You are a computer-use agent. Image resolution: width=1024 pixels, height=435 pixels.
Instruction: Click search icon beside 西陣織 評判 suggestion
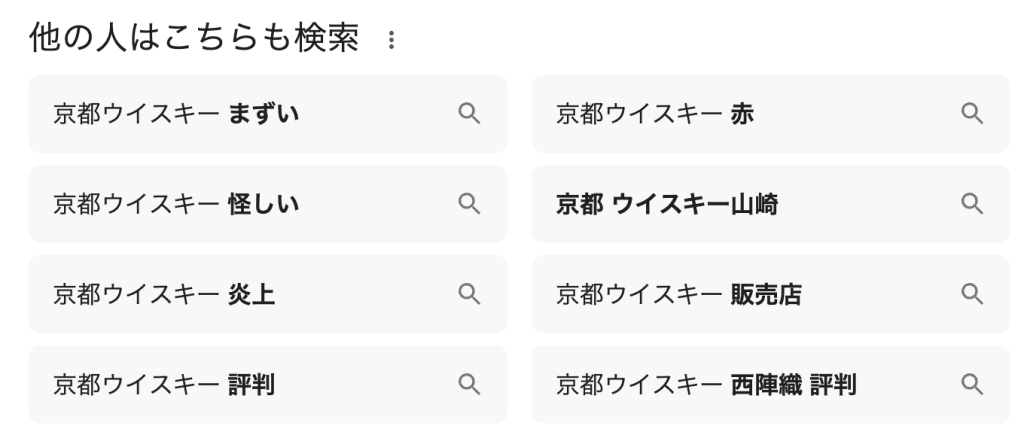(972, 384)
